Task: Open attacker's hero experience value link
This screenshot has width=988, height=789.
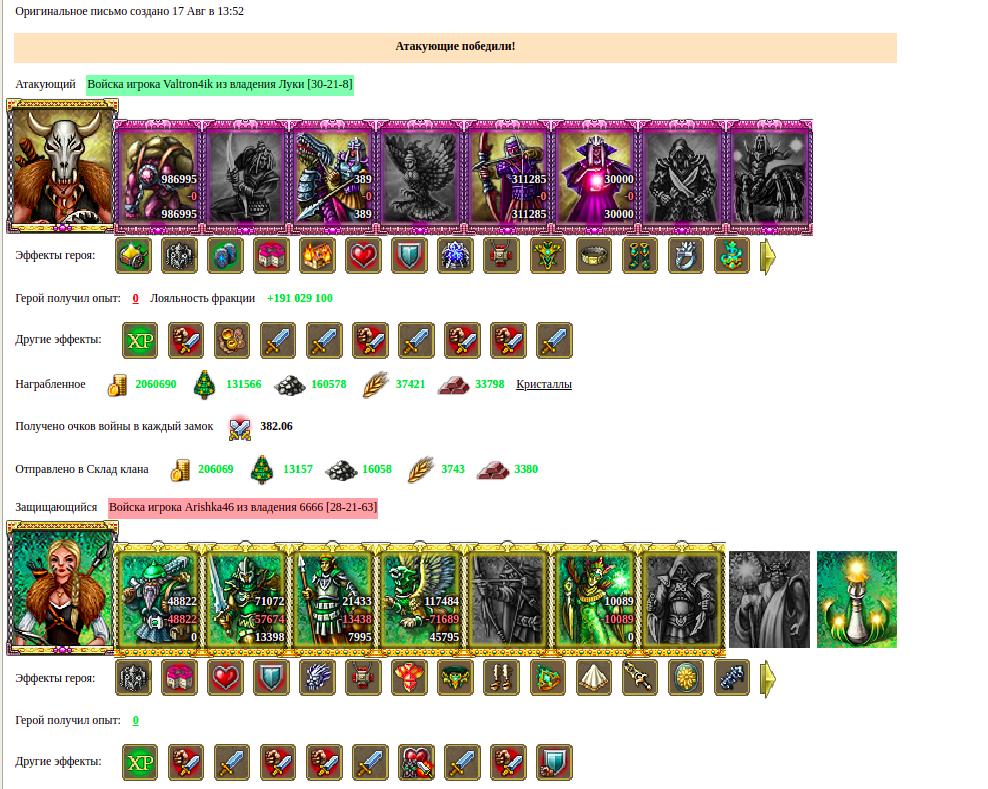Action: point(135,299)
